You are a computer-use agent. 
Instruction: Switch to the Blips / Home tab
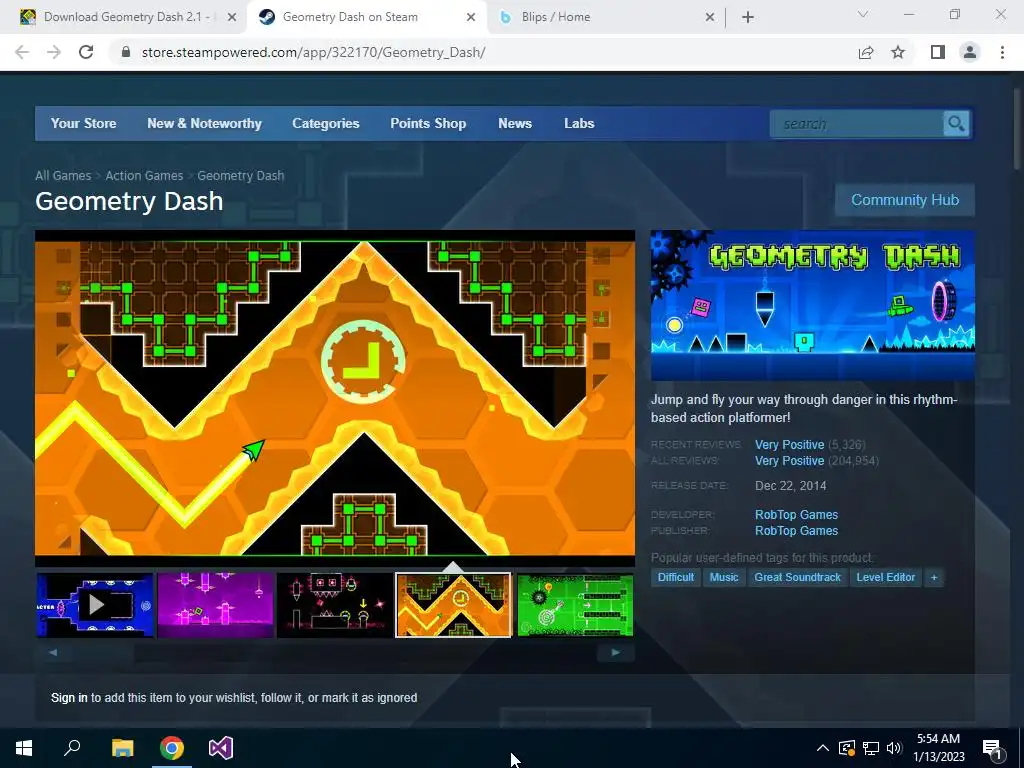pyautogui.click(x=606, y=17)
